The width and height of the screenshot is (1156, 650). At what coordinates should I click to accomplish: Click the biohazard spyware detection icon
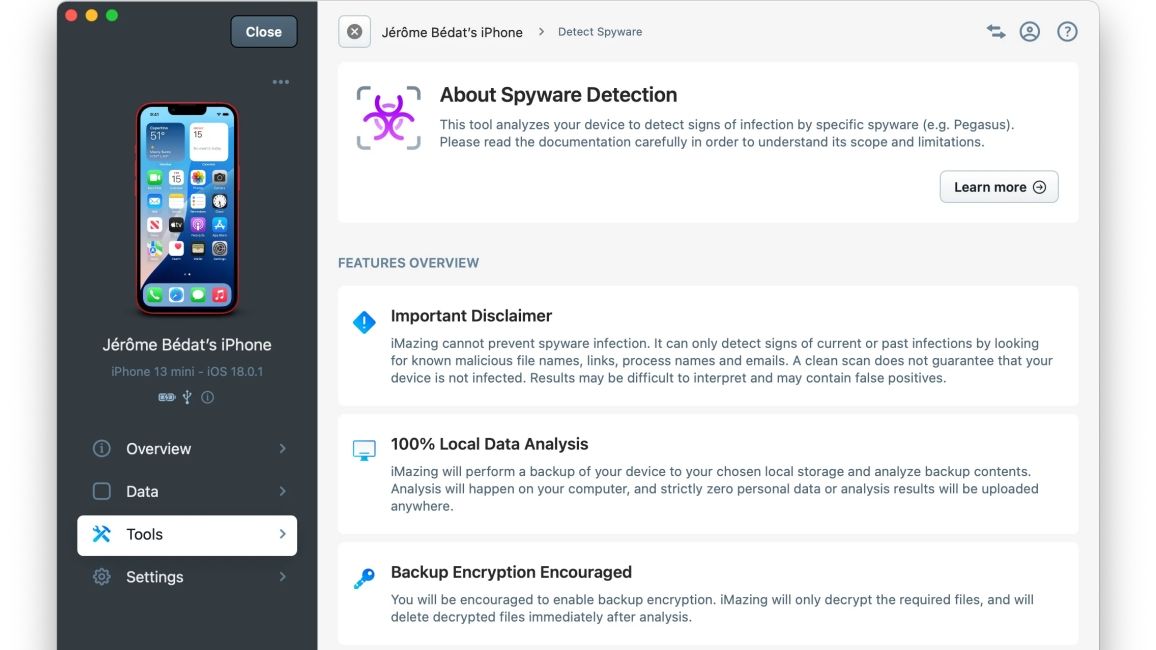click(389, 118)
